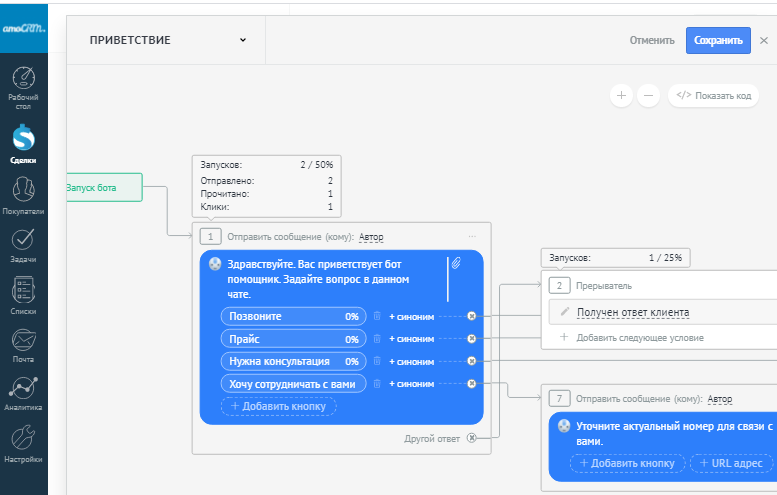Open the Сделки section icon

point(23,137)
